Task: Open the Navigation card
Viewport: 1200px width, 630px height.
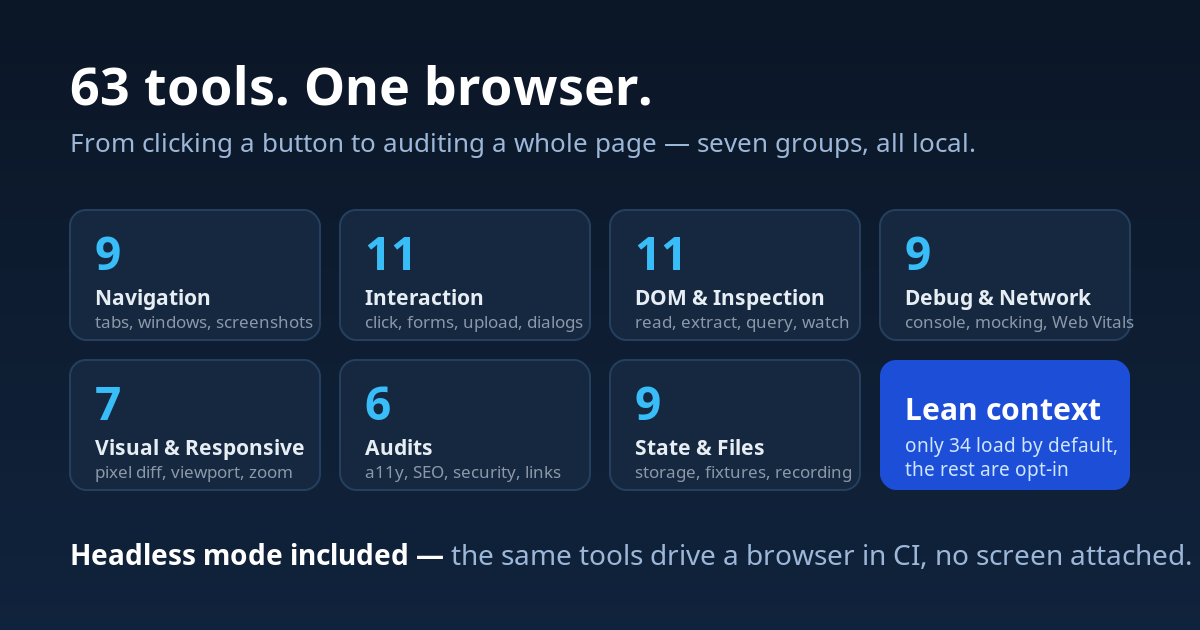Action: pos(195,275)
